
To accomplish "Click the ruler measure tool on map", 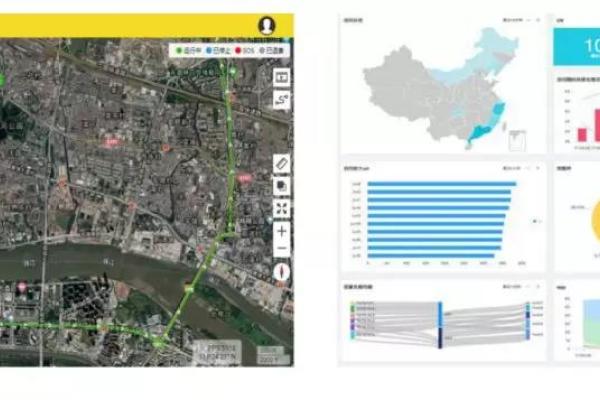I will 282,164.
